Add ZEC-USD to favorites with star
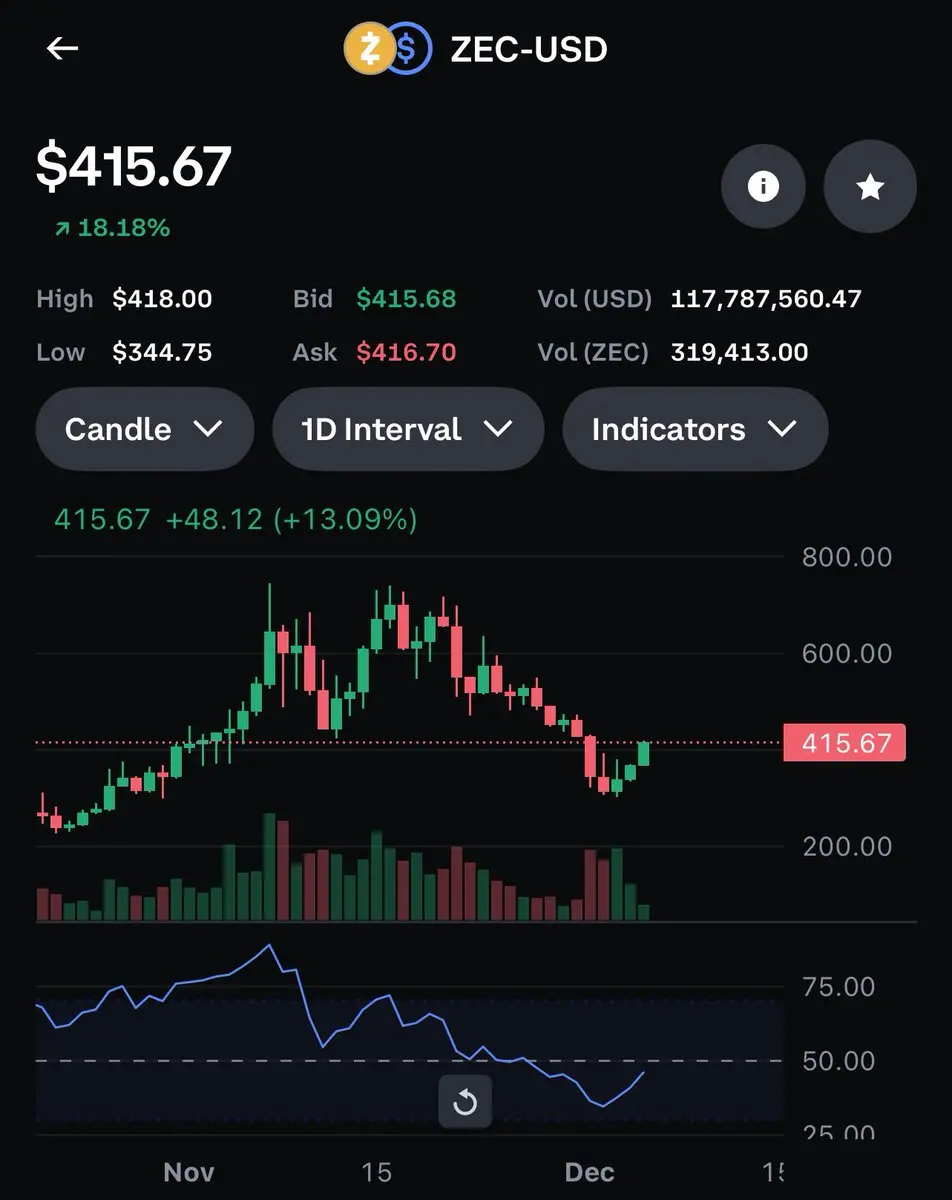952x1200 pixels. tap(870, 186)
